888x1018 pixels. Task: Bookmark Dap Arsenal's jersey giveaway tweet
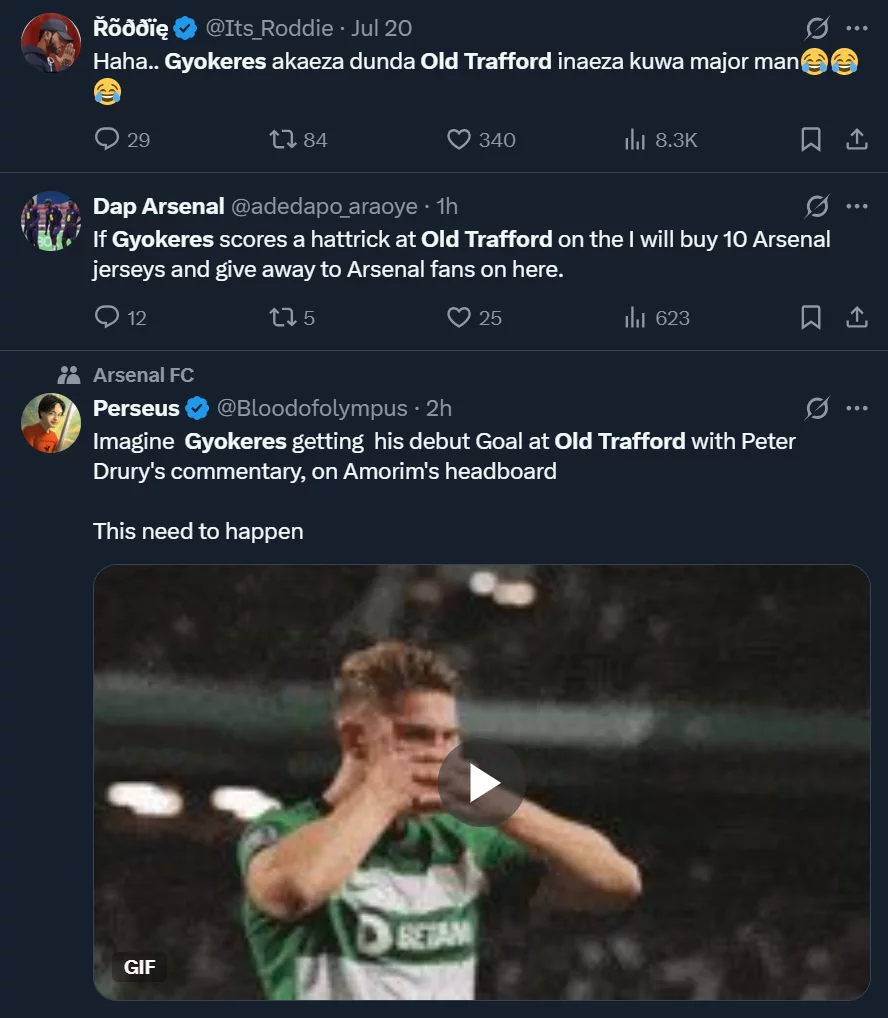[x=811, y=318]
